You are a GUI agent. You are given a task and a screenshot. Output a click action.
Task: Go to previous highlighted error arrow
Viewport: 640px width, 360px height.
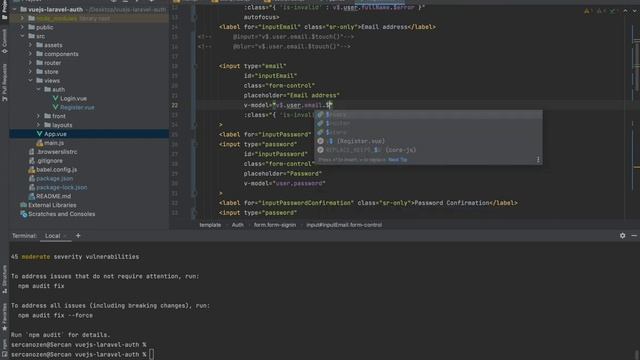click(x=625, y=11)
